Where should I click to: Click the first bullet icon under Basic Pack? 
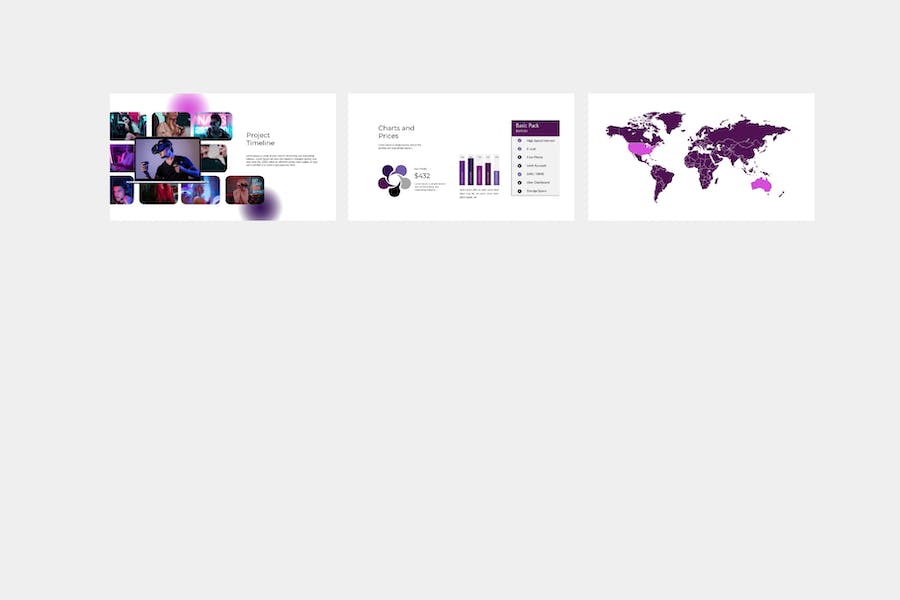[519, 141]
